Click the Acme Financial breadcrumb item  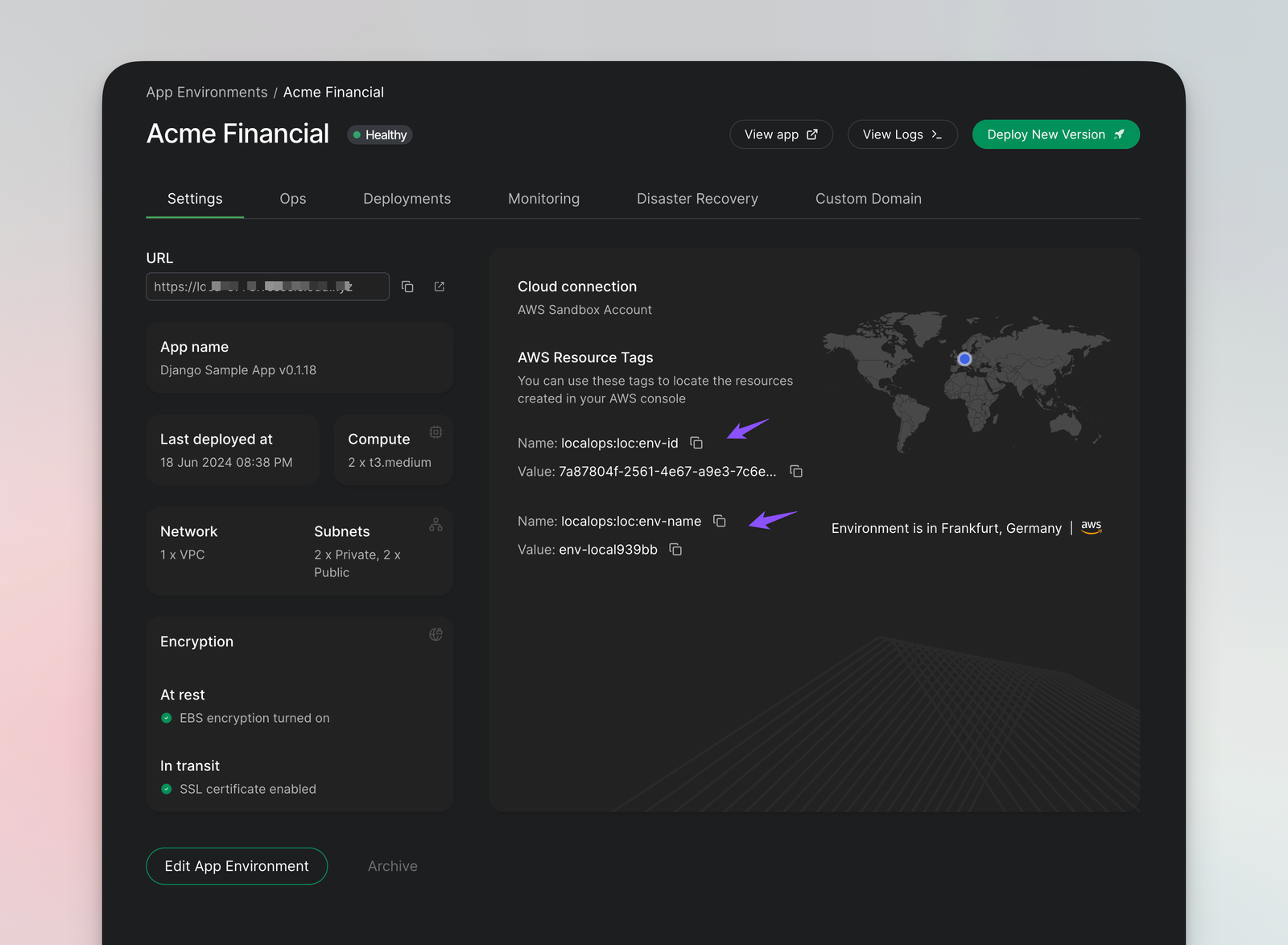pos(333,93)
